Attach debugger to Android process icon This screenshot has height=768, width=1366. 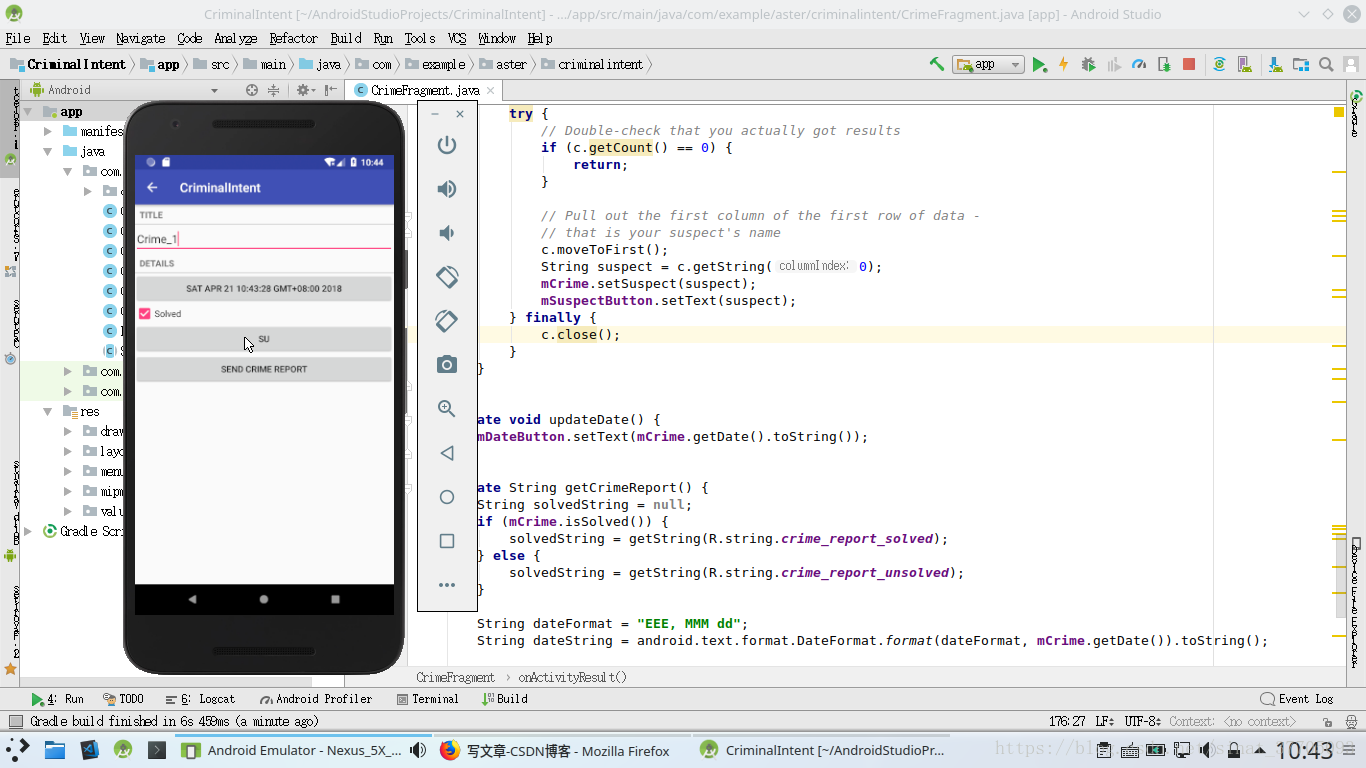coord(1164,64)
